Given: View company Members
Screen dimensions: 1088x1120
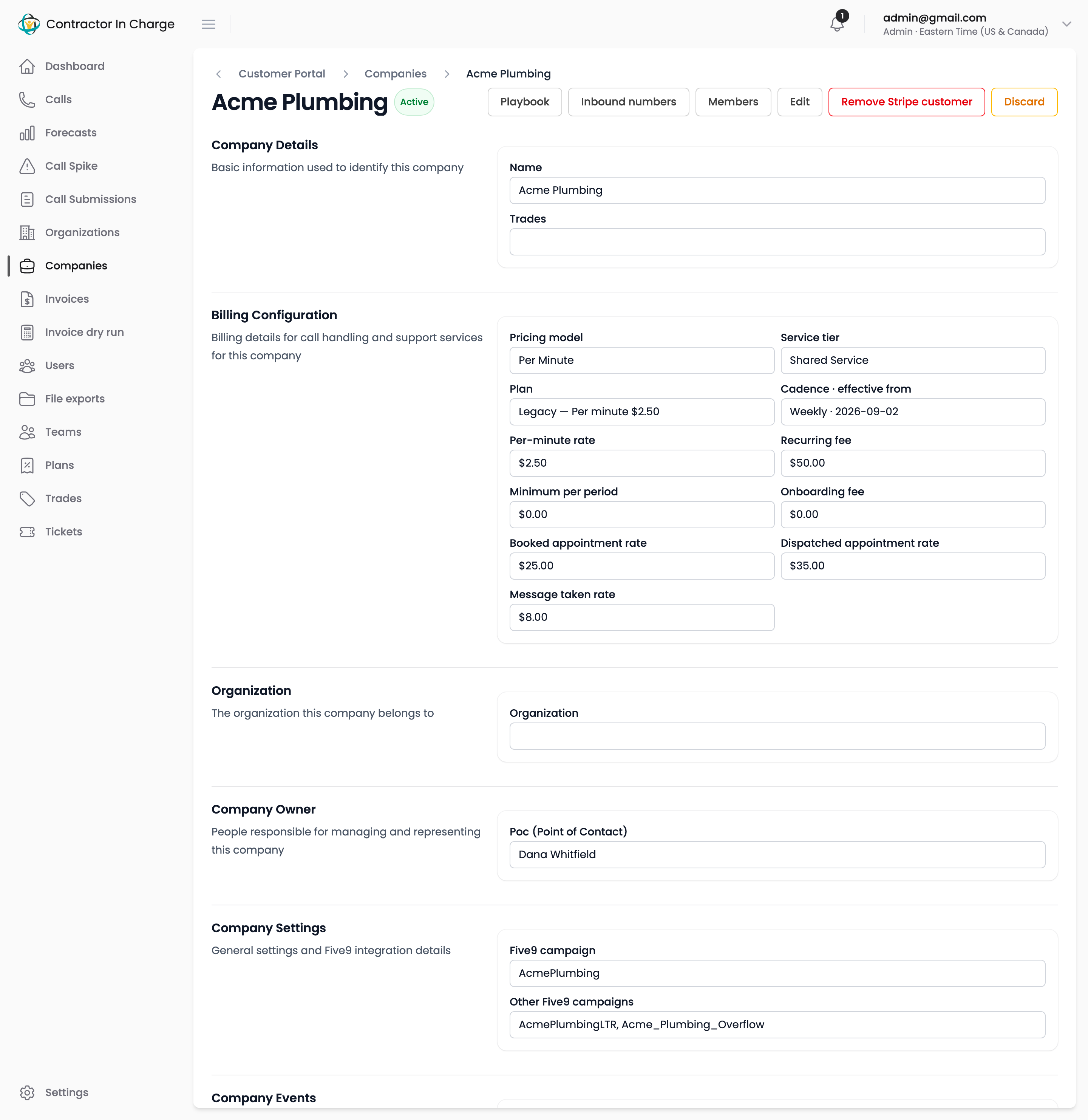Looking at the screenshot, I should click(x=733, y=102).
